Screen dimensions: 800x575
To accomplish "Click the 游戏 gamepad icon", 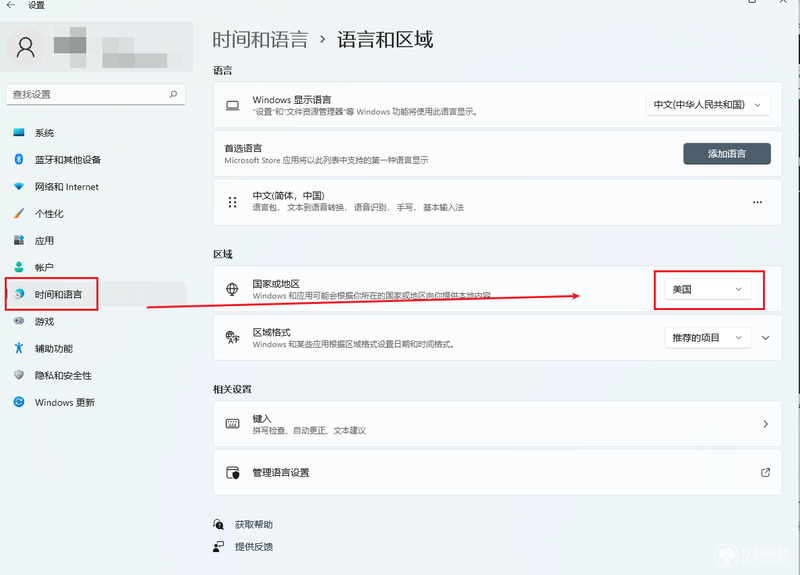I will click(19, 321).
